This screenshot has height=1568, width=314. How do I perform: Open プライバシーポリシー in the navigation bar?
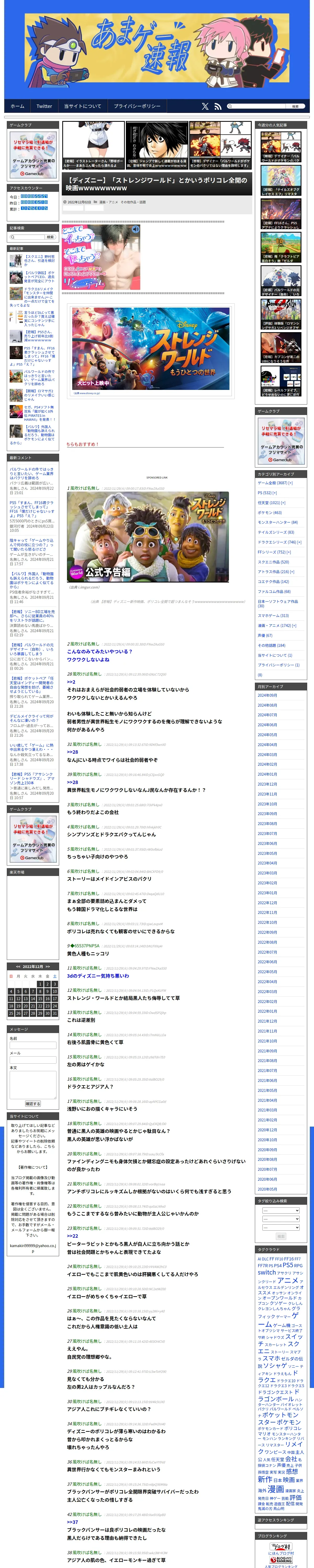[x=137, y=106]
